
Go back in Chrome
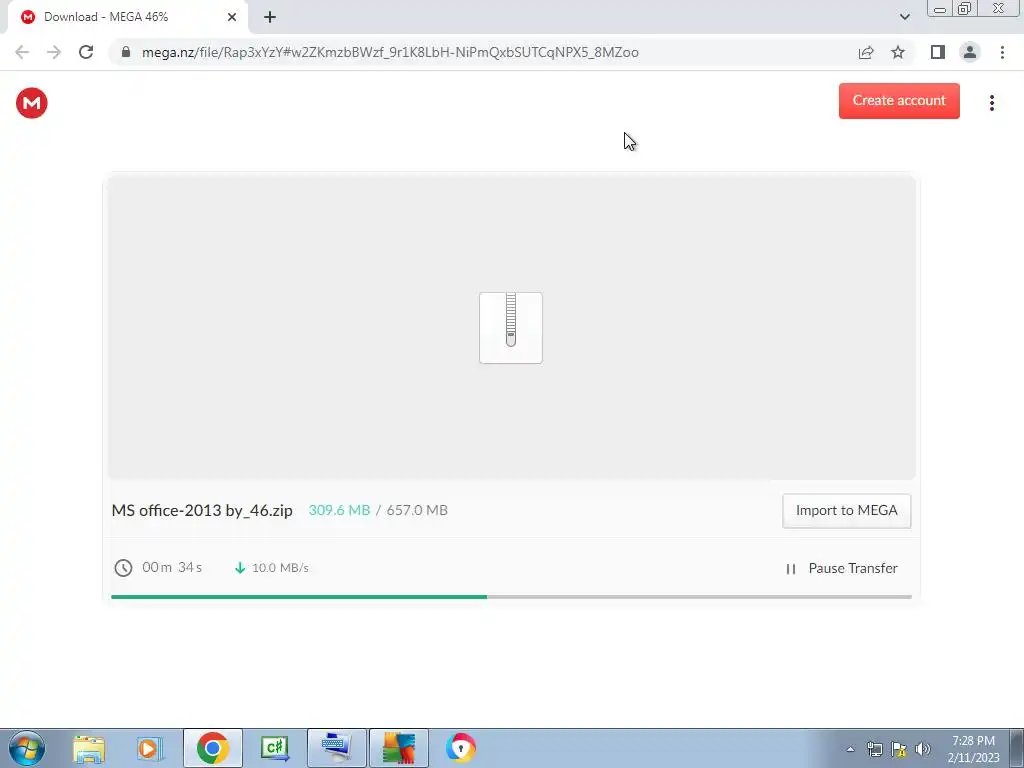click(x=22, y=52)
